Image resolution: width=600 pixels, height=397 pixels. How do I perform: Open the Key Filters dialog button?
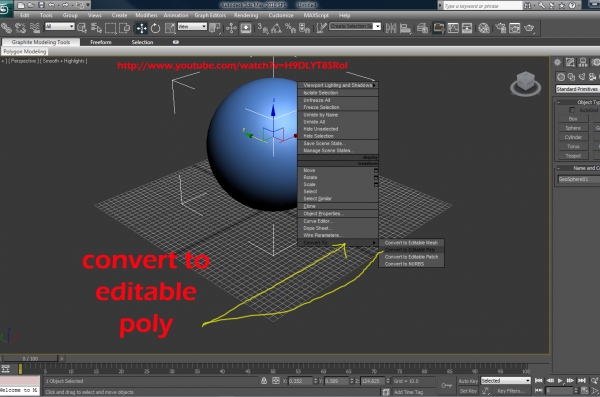(511, 391)
